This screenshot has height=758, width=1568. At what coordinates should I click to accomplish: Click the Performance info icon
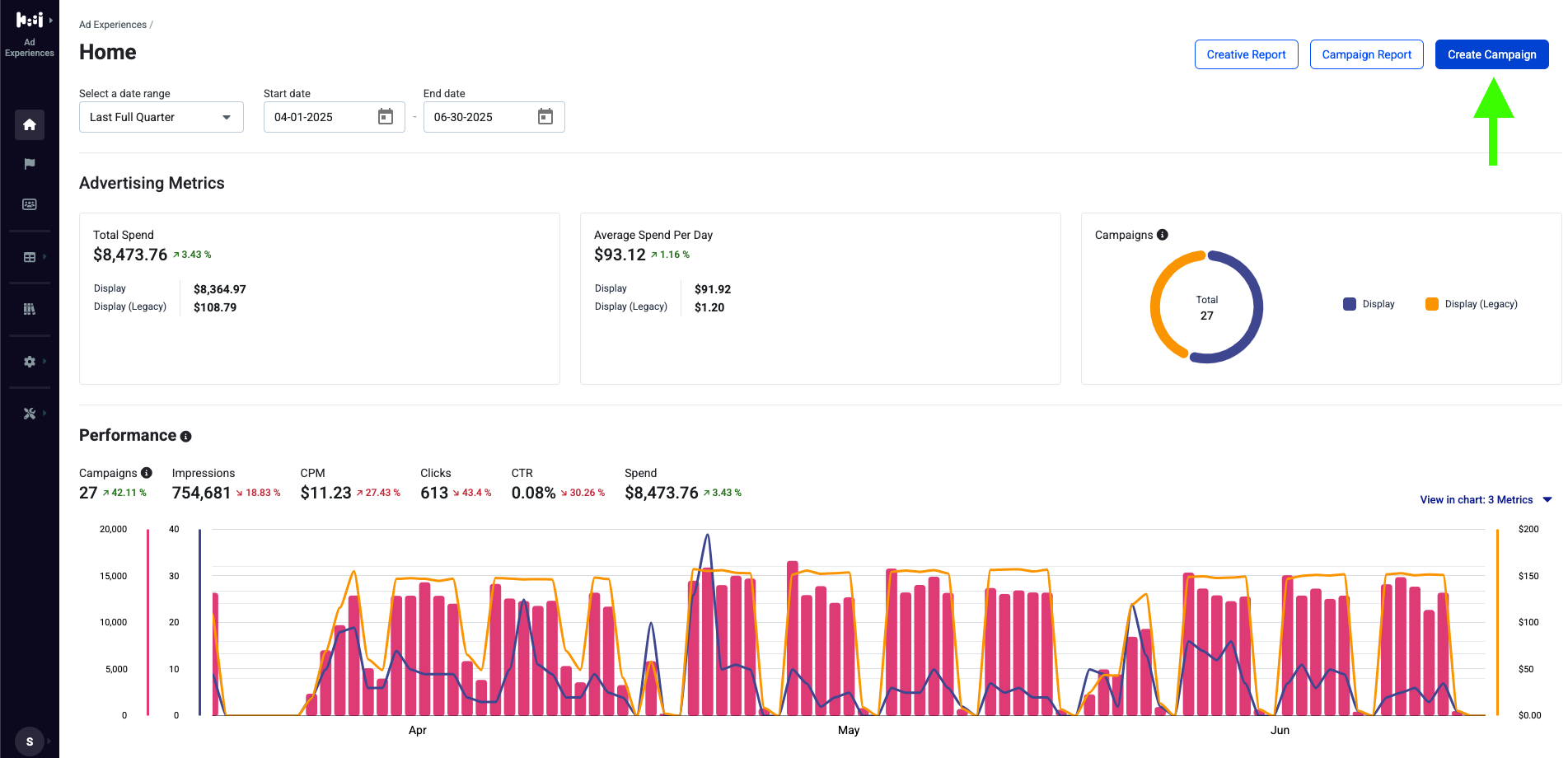(186, 437)
